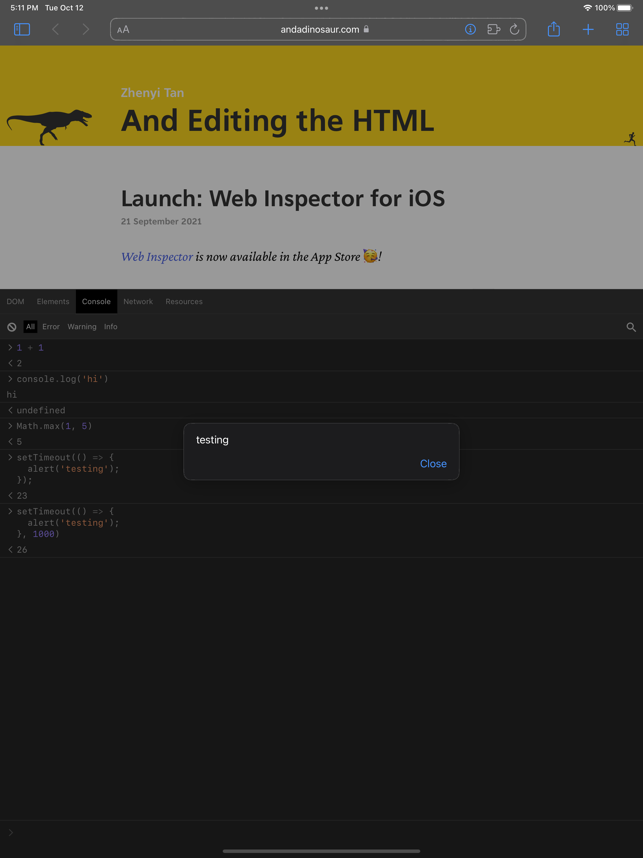Open the extensions puzzle icon in address bar
The width and height of the screenshot is (643, 858).
coord(494,30)
